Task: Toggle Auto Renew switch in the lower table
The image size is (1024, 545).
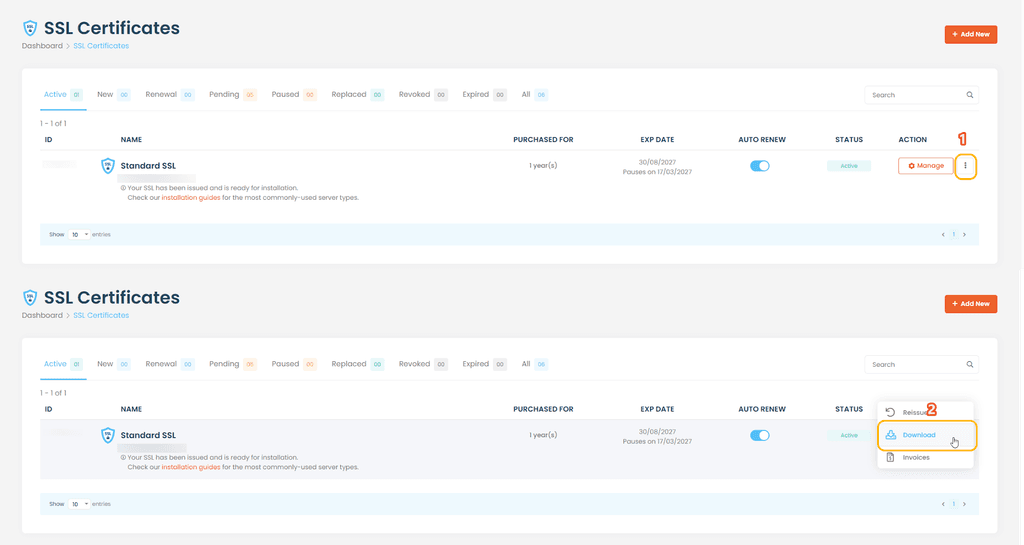Action: point(760,435)
